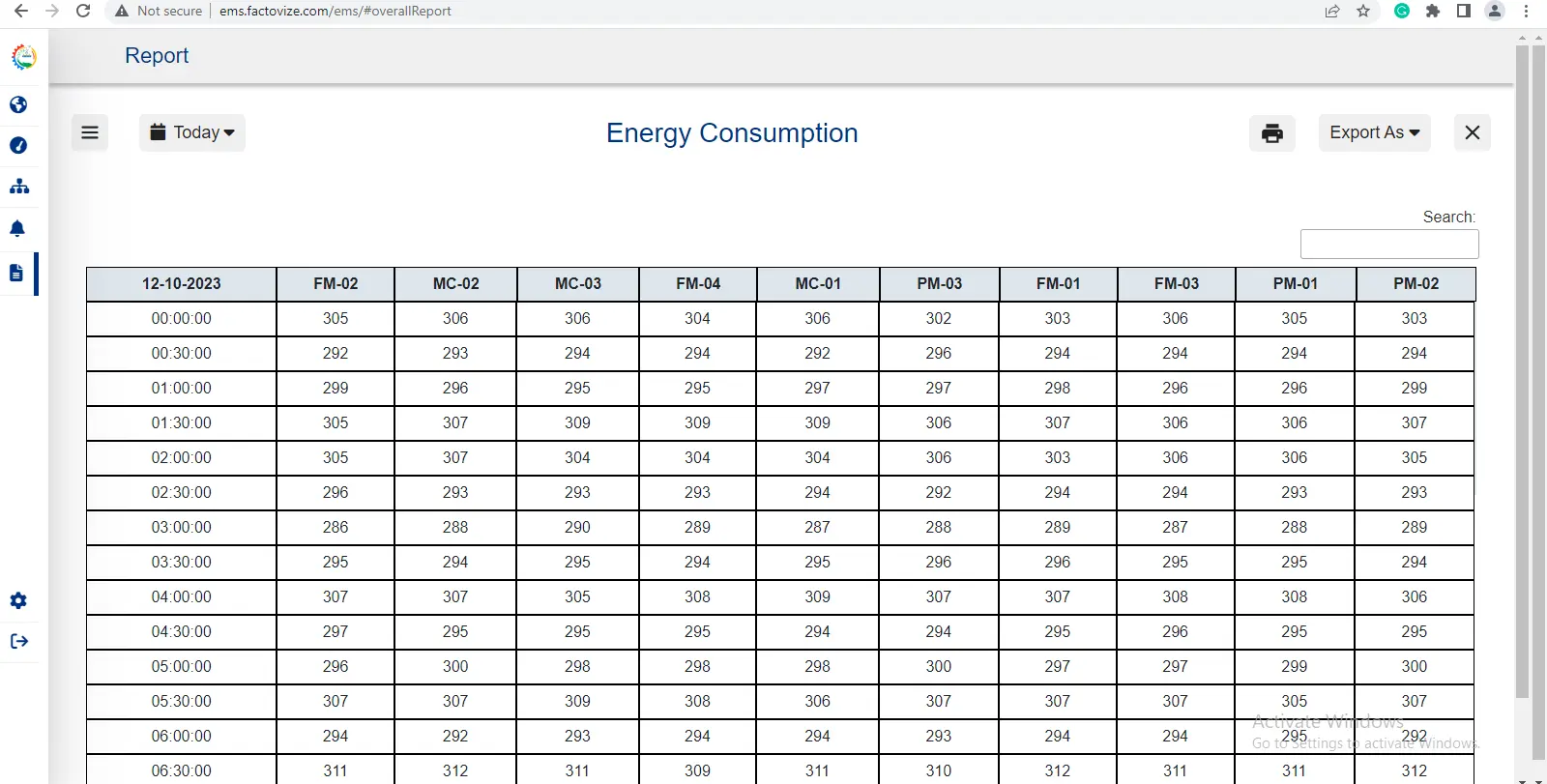Click the logout icon in sidebar
The height and width of the screenshot is (784, 1547).
(19, 641)
